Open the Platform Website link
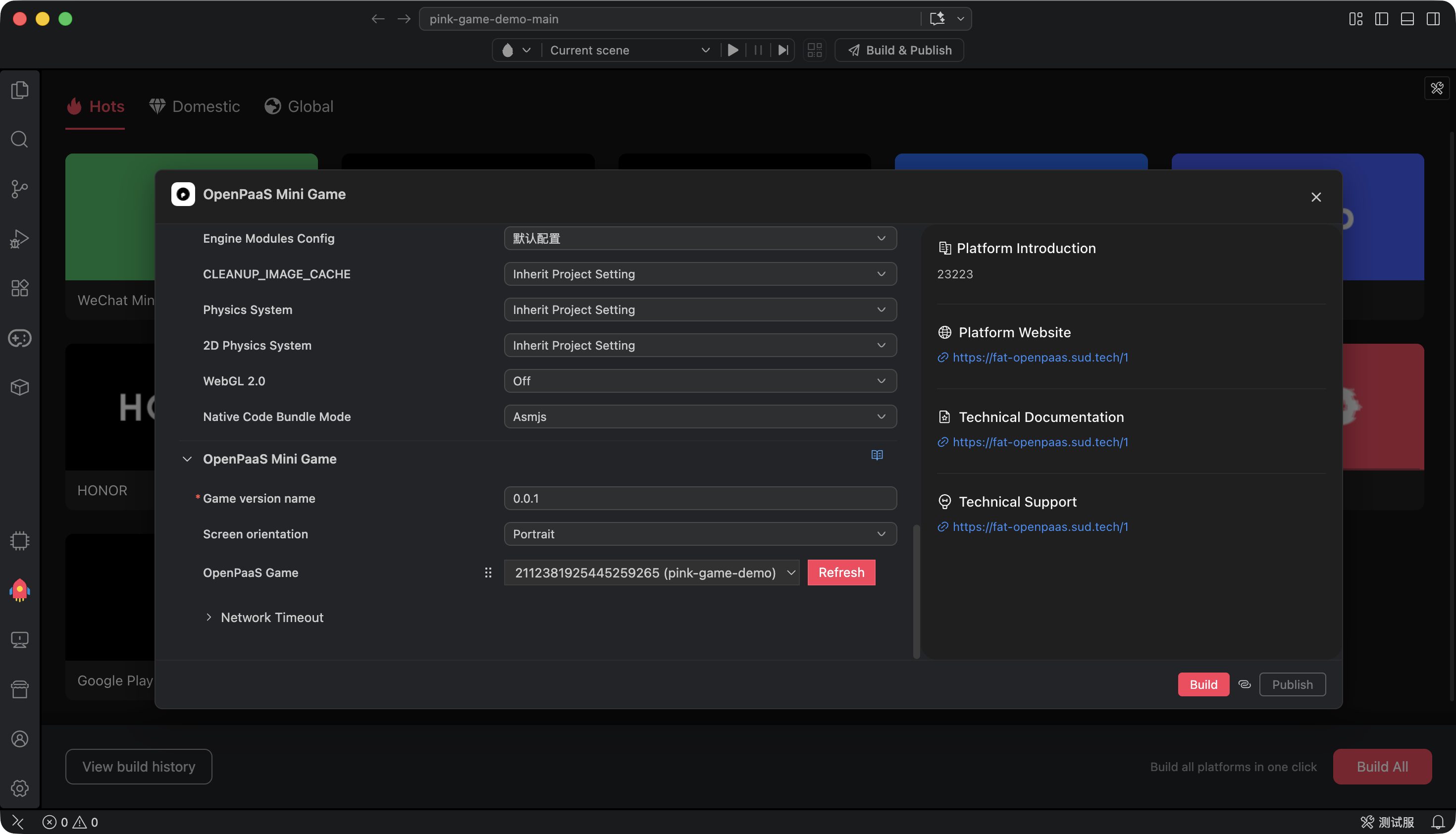1456x834 pixels. 1040,358
